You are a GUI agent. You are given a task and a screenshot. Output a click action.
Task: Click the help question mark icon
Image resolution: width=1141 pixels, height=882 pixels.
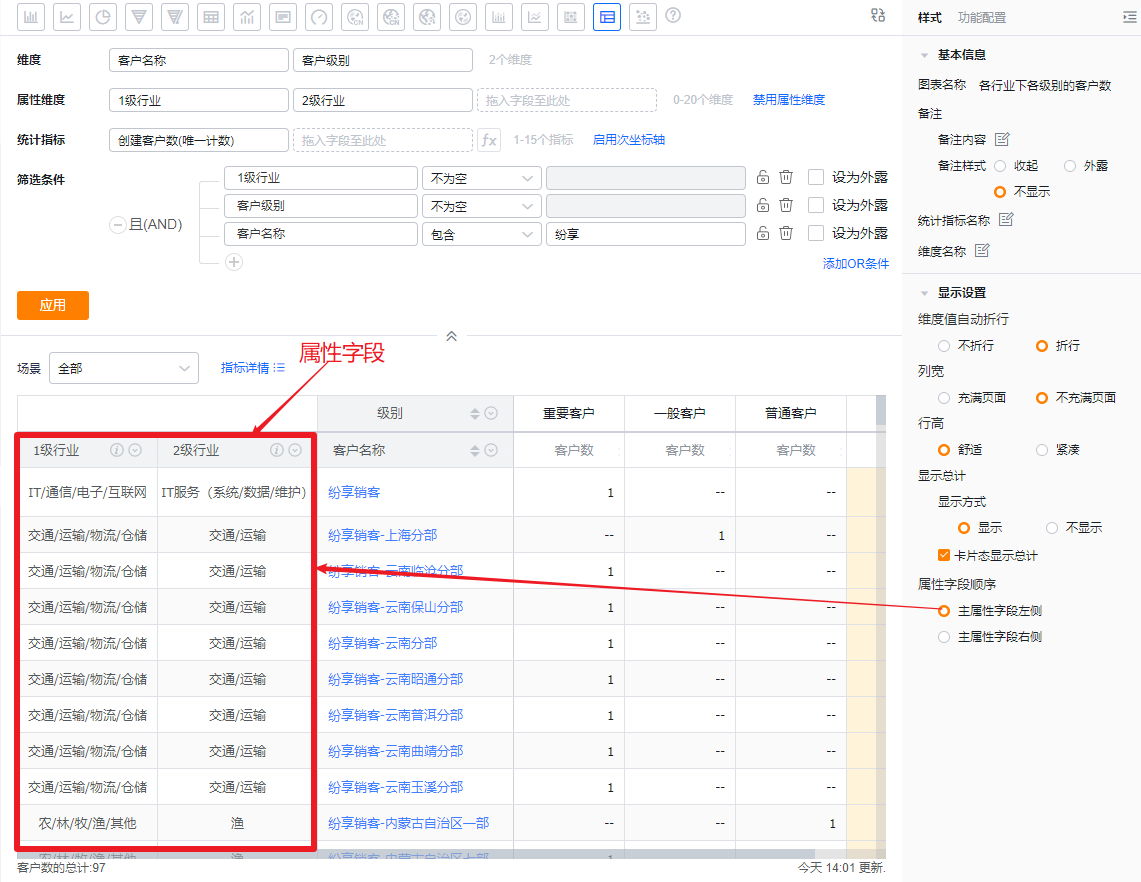click(673, 16)
